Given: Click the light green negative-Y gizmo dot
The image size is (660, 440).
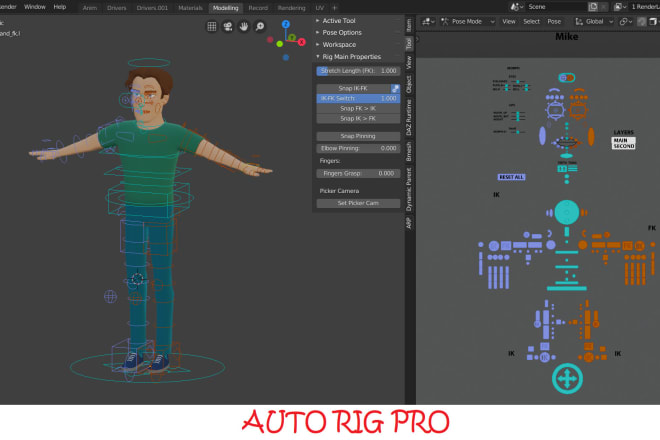Looking at the screenshot, I should pyautogui.click(x=279, y=44).
